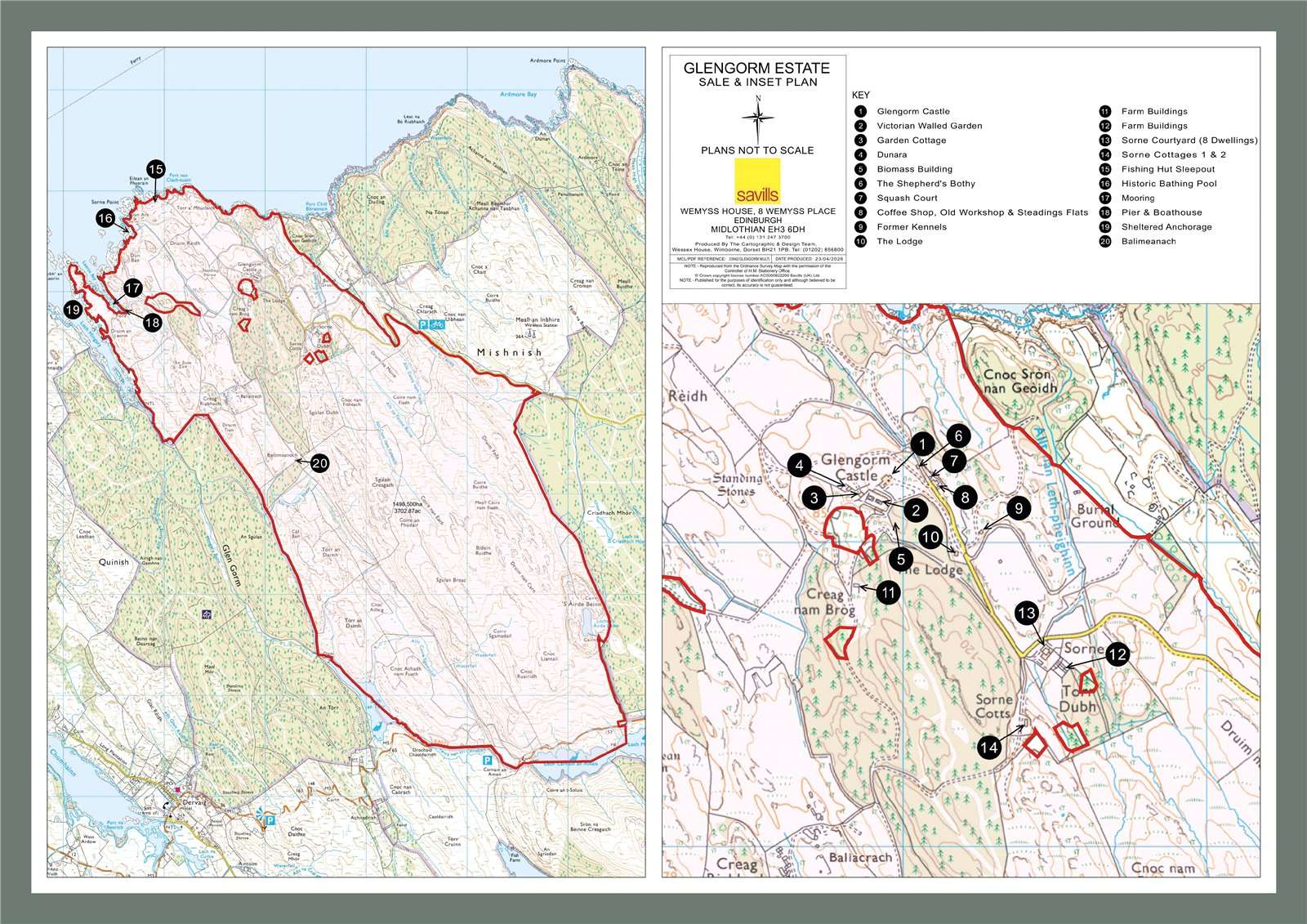This screenshot has width=1307, height=924.
Task: Click 'Coffee Shop, Old Workshop & Steadings Flats' entry
Action: coord(983,212)
